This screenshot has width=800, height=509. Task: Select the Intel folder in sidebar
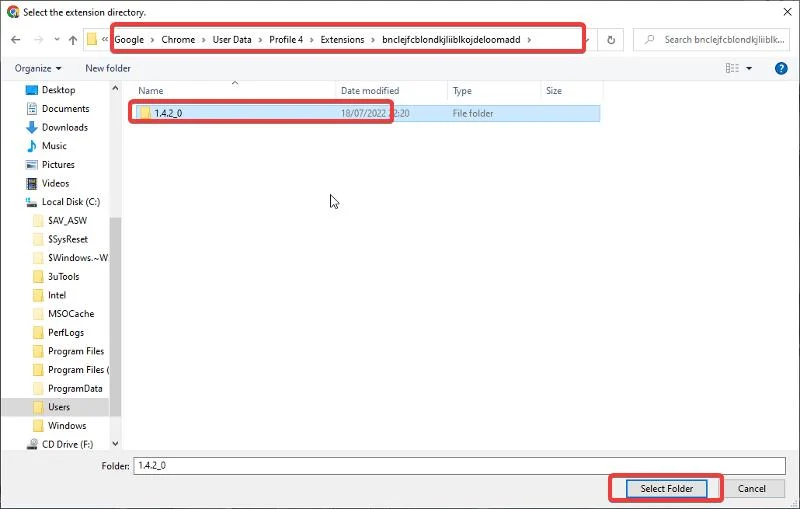[x=57, y=295]
